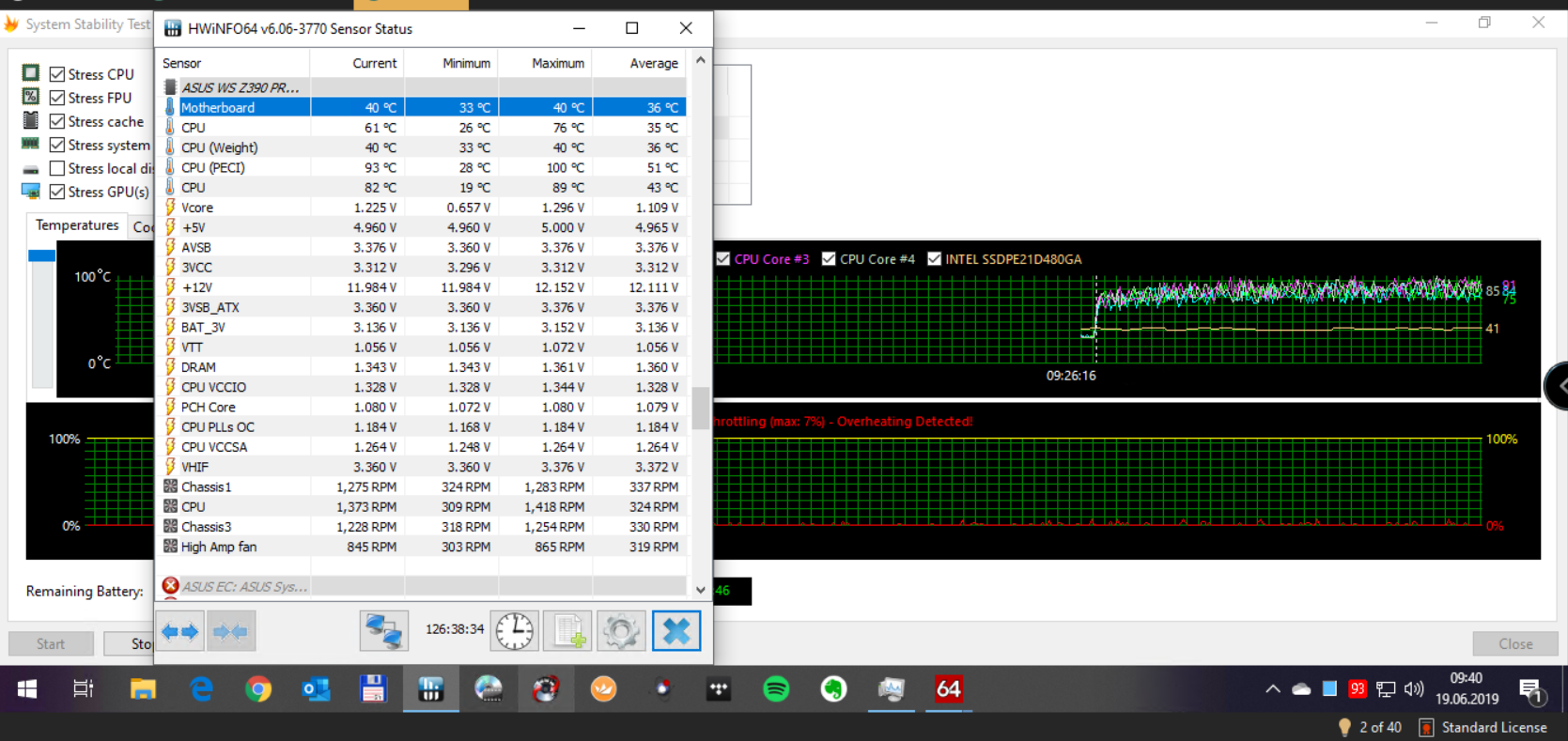Toggle Stress GPU(s) checkbox
Screen dimensions: 1568x741
[x=57, y=192]
